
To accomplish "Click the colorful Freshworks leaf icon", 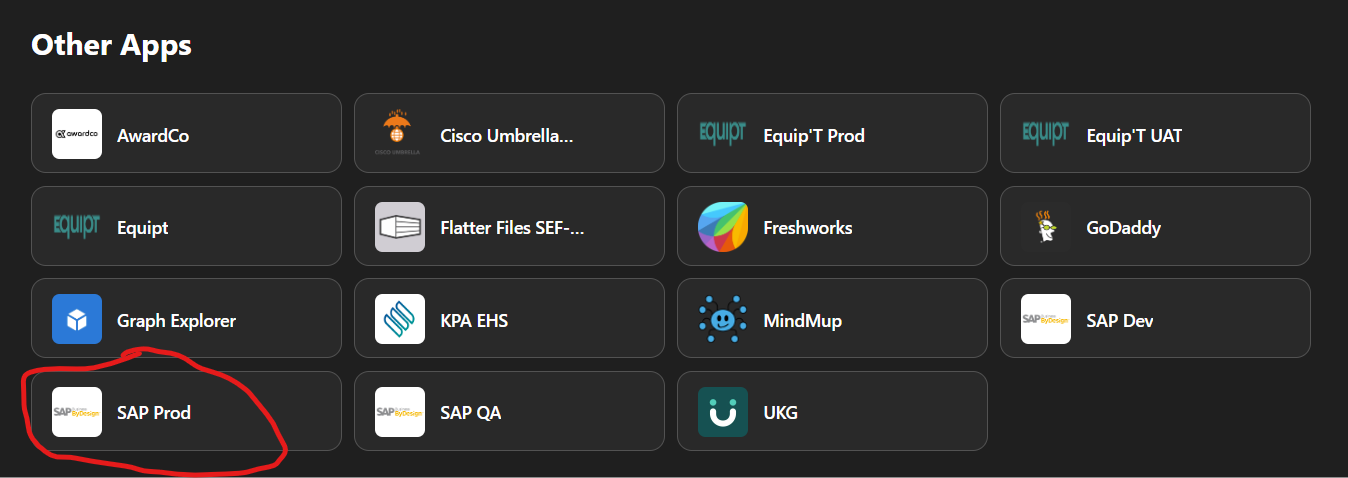I will (x=723, y=227).
